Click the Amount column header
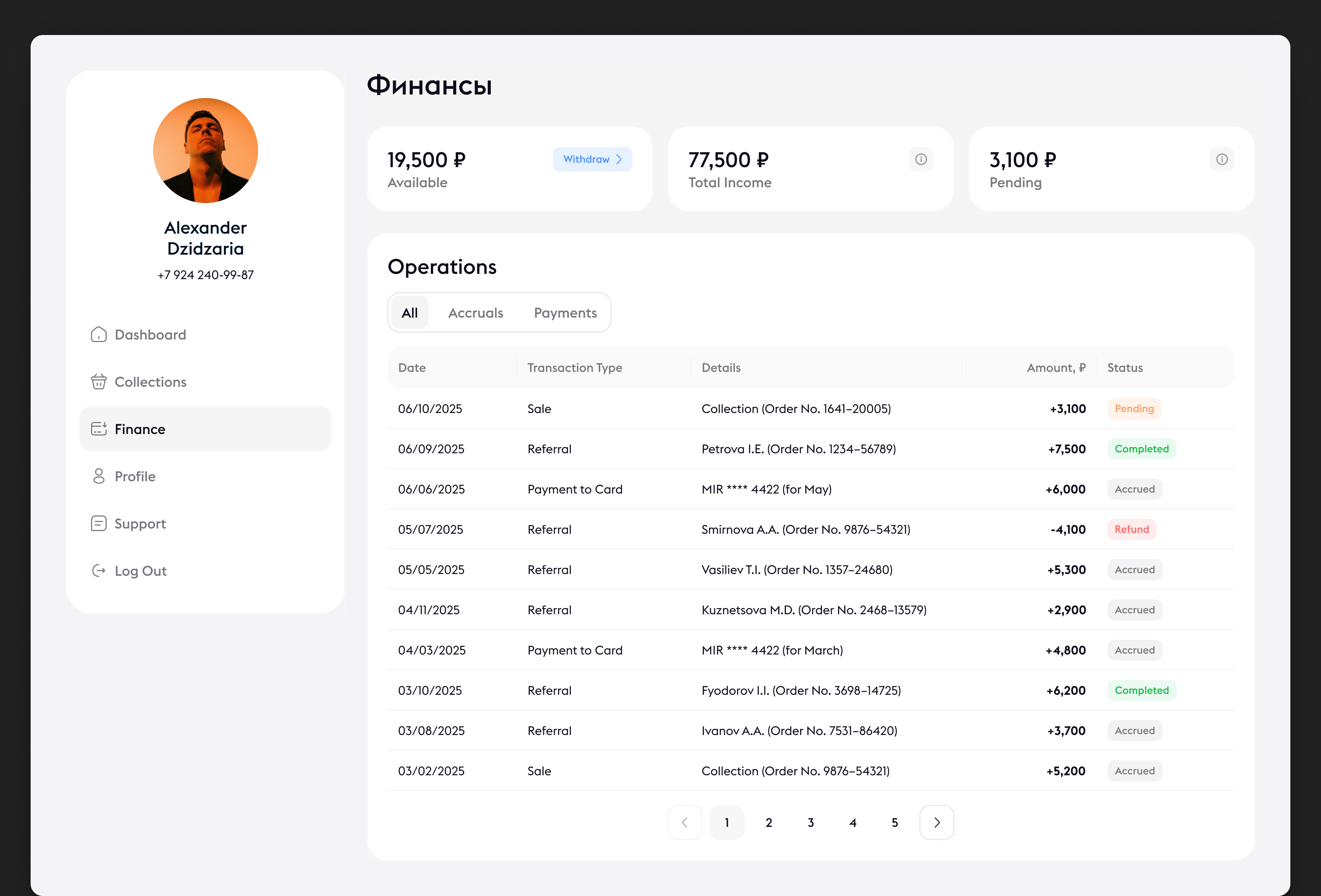Image resolution: width=1321 pixels, height=896 pixels. tap(1055, 368)
